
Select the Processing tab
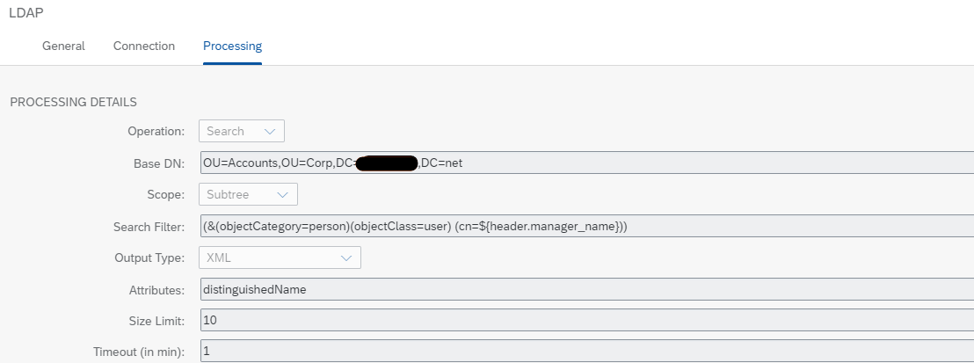(233, 46)
